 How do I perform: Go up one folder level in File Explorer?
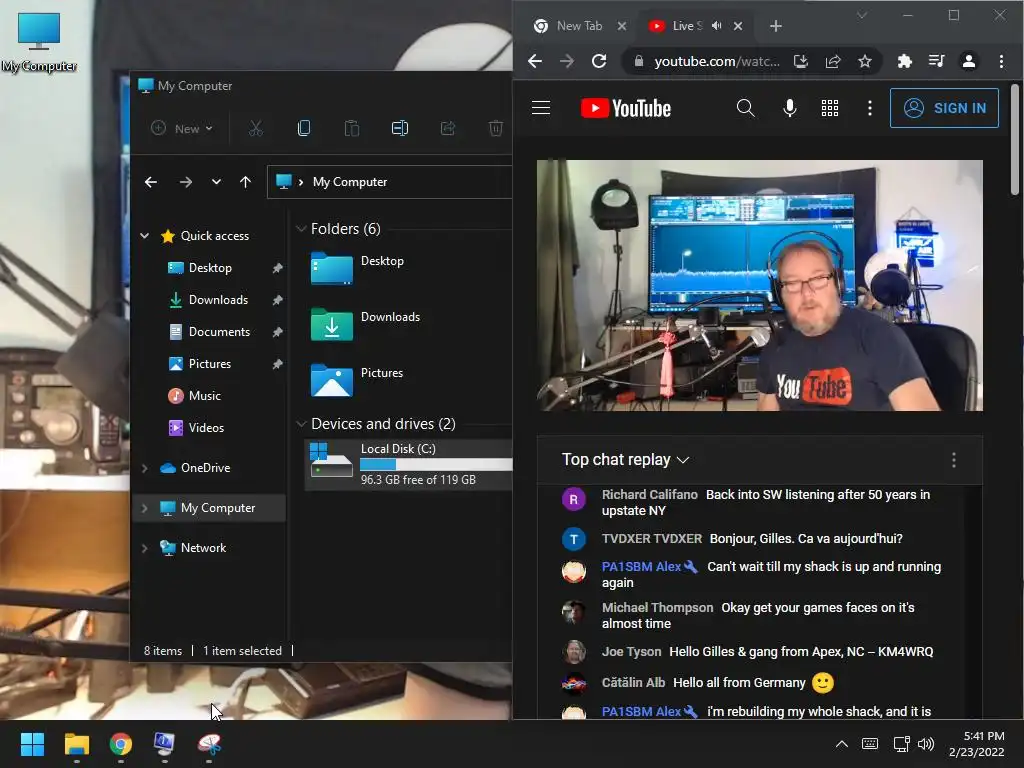(x=246, y=182)
